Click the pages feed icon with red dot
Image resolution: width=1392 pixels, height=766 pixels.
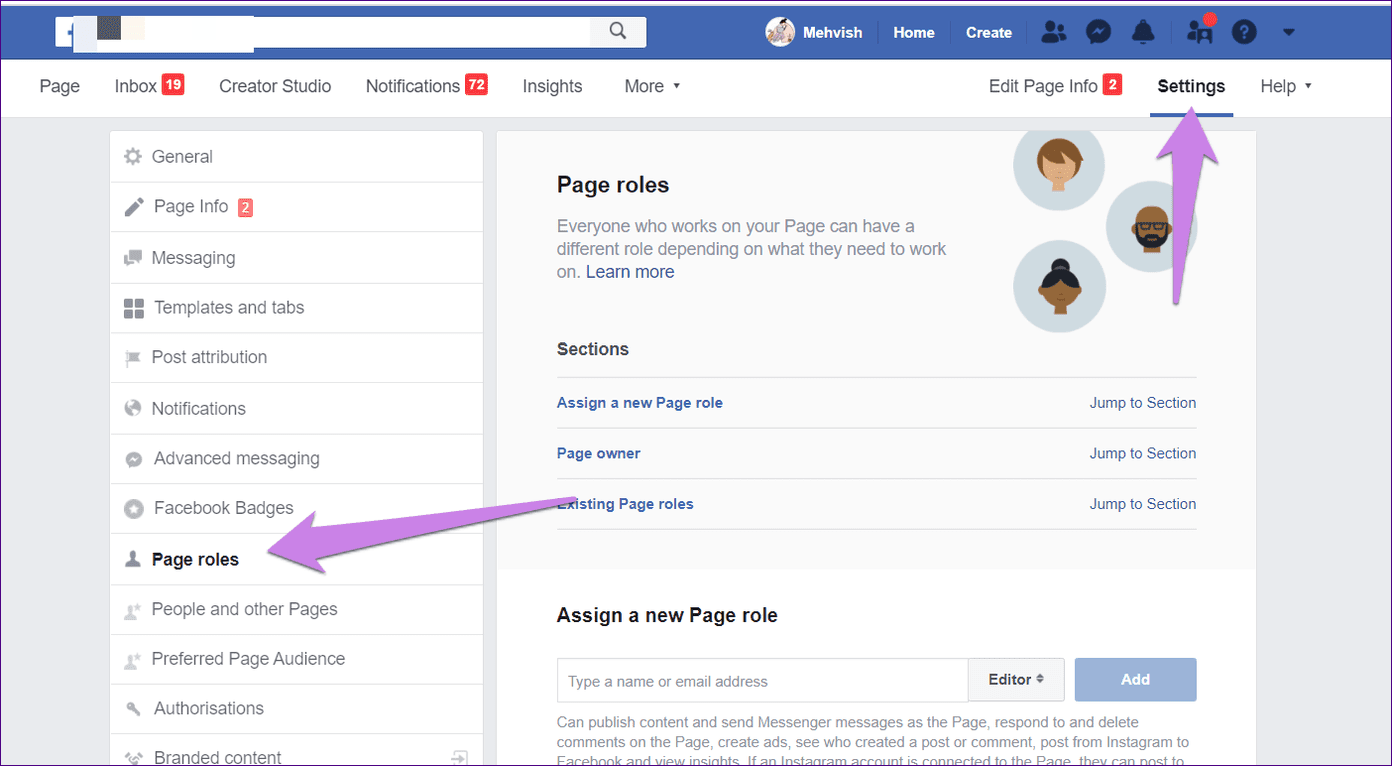[x=1199, y=32]
